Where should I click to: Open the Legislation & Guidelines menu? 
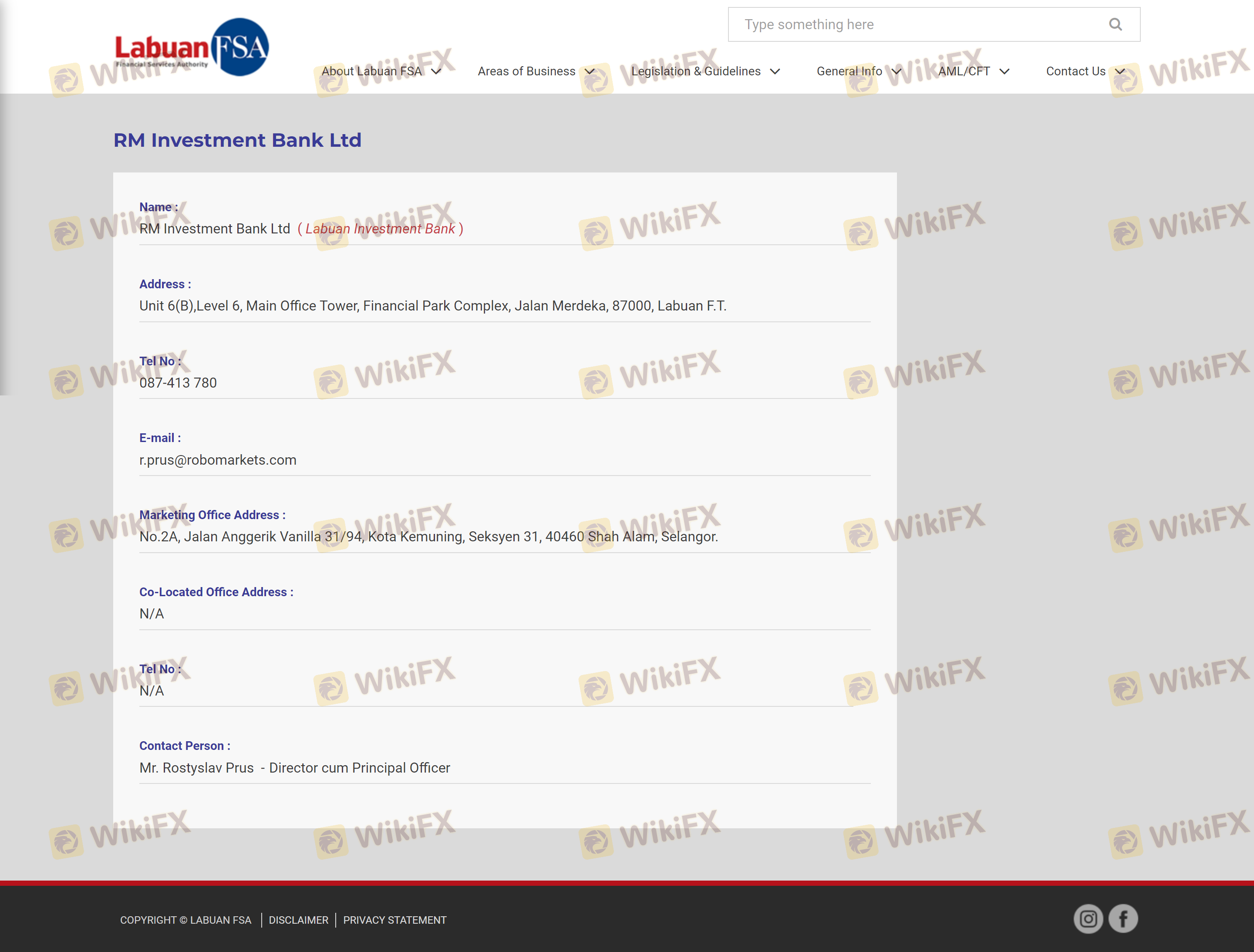click(696, 71)
